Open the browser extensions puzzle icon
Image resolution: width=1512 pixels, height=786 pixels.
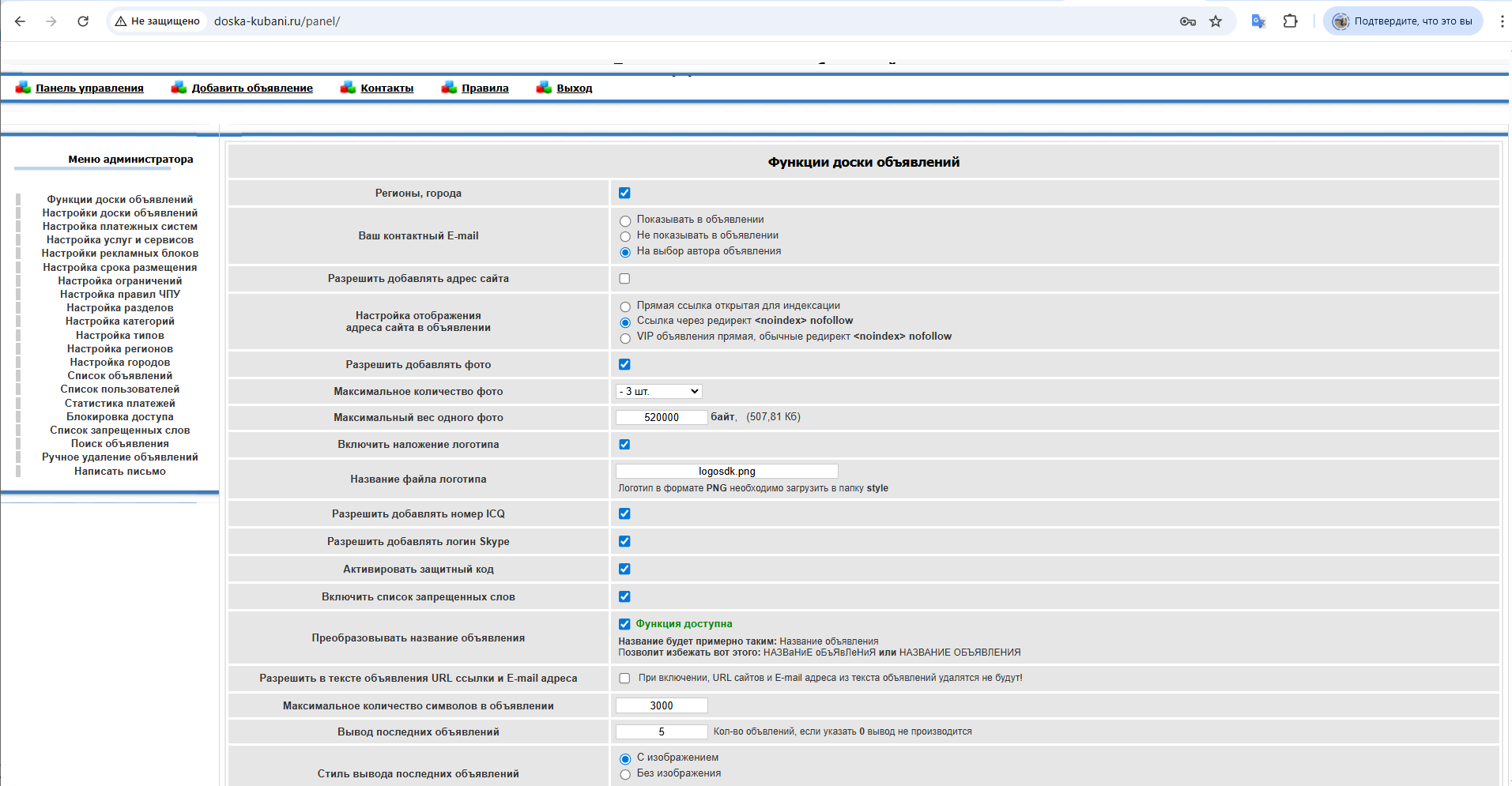tap(1290, 21)
